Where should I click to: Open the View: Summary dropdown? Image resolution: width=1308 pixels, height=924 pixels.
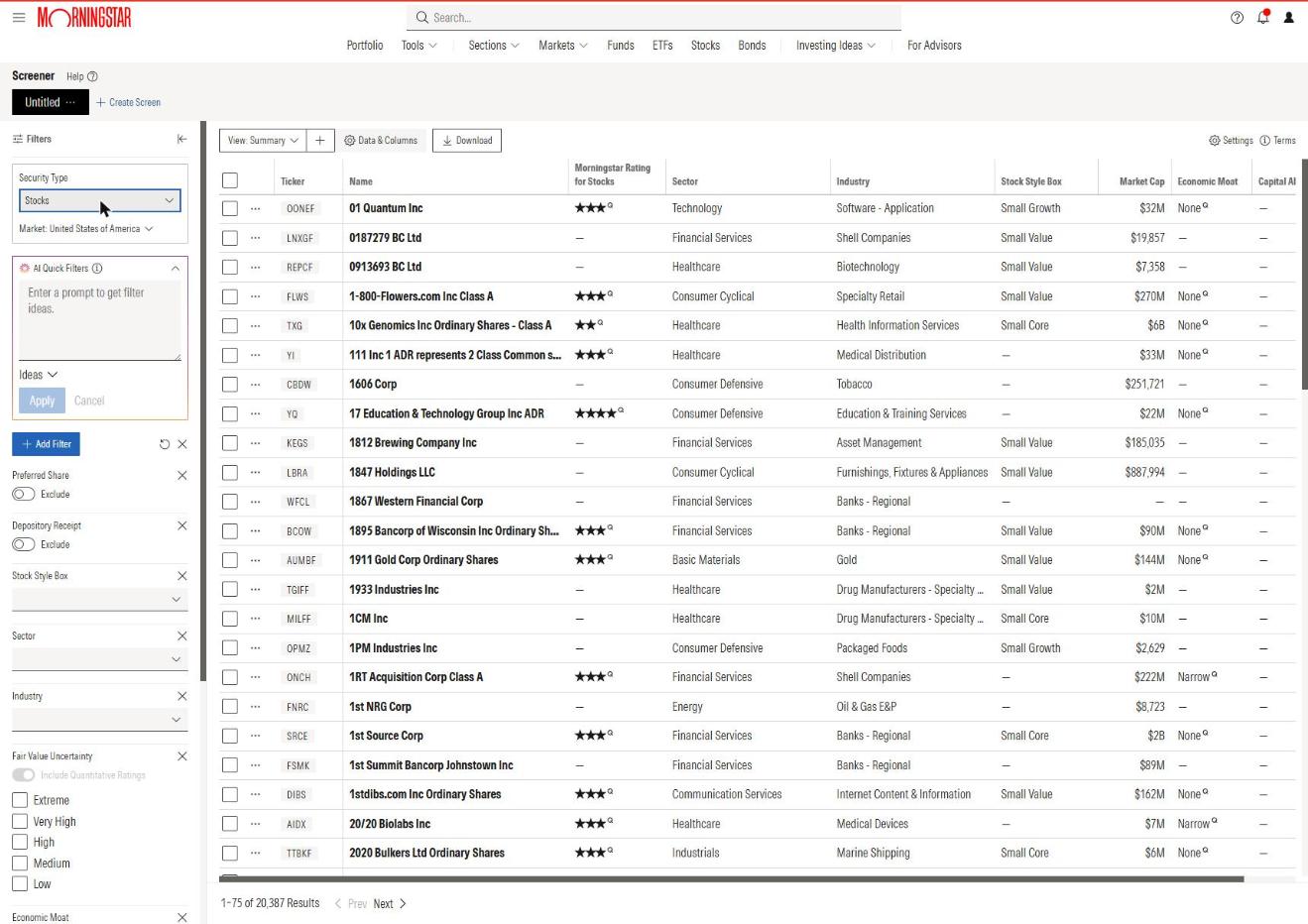click(263, 141)
